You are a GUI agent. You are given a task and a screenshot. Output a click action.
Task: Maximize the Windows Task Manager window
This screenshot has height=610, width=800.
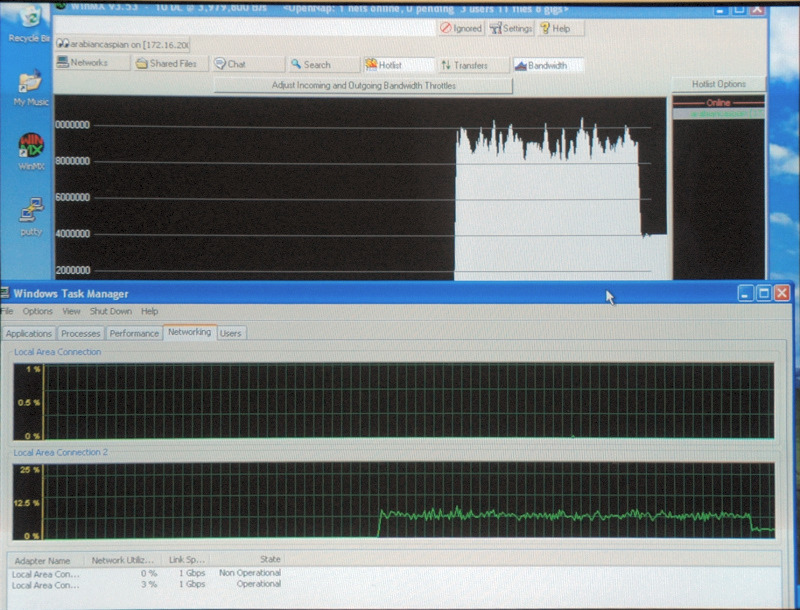point(764,293)
